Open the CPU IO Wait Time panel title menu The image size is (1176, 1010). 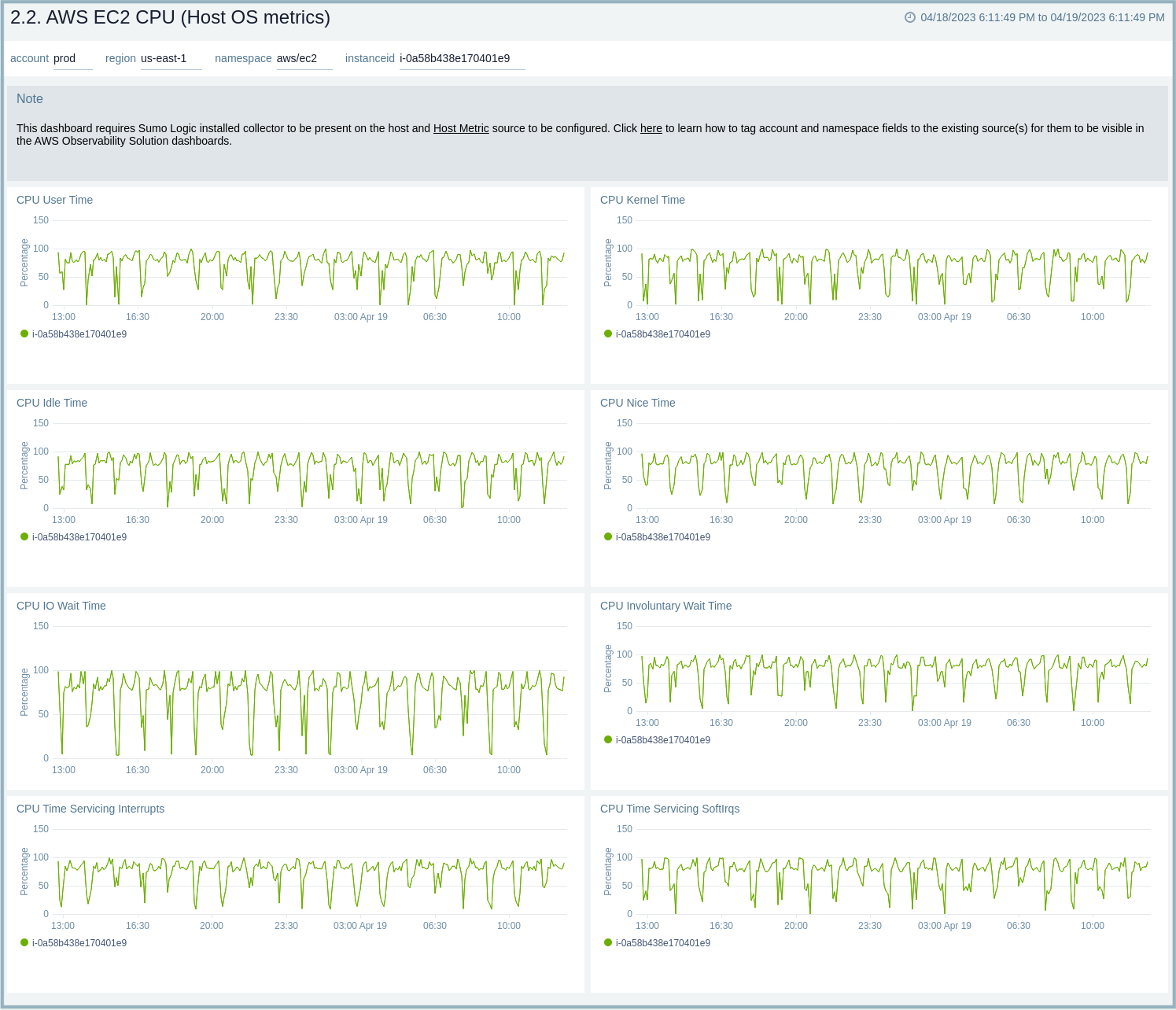point(61,606)
